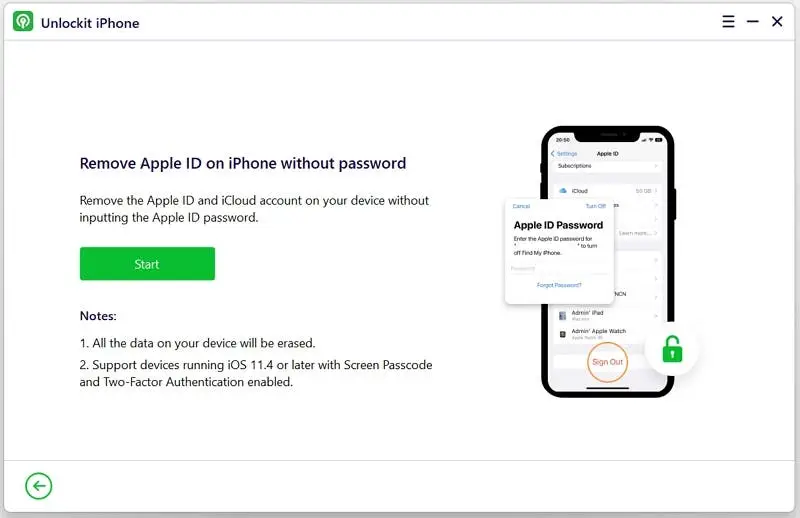Close the Unlockit iPhone window

coord(777,21)
